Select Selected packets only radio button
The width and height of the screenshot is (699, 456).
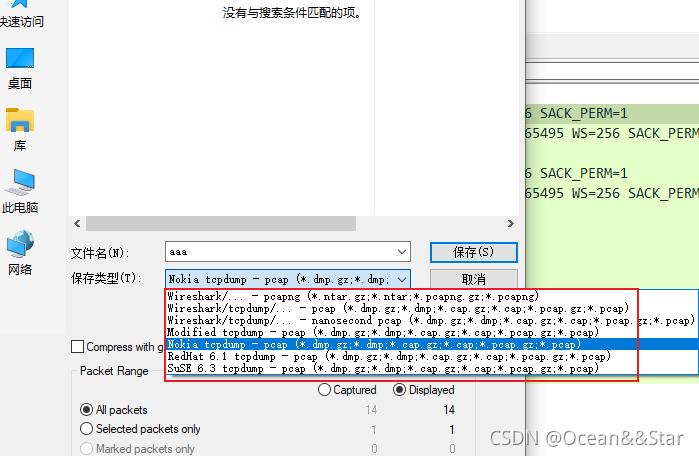(x=86, y=429)
